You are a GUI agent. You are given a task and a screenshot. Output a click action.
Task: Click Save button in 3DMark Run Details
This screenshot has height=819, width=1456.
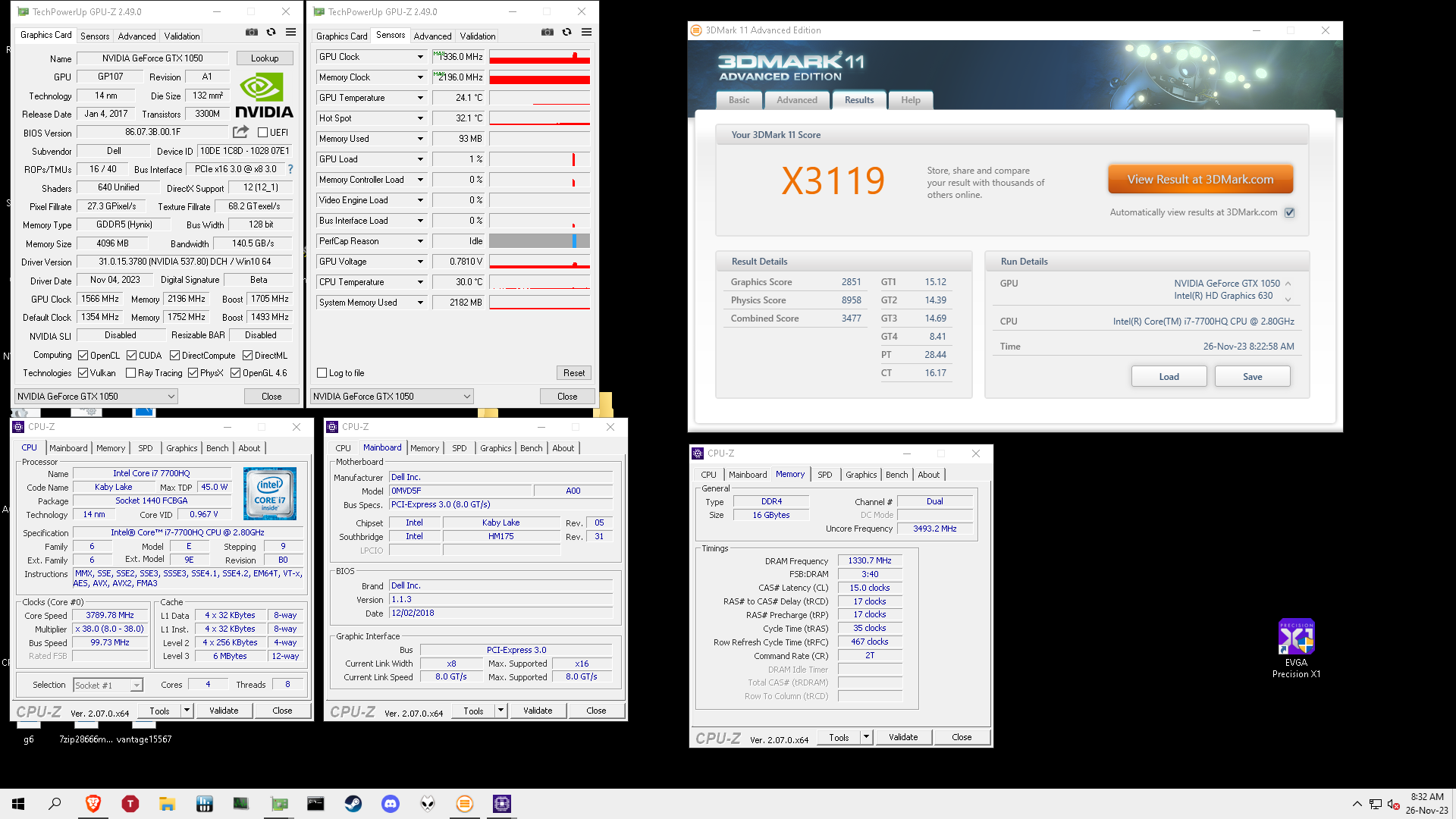[1252, 377]
